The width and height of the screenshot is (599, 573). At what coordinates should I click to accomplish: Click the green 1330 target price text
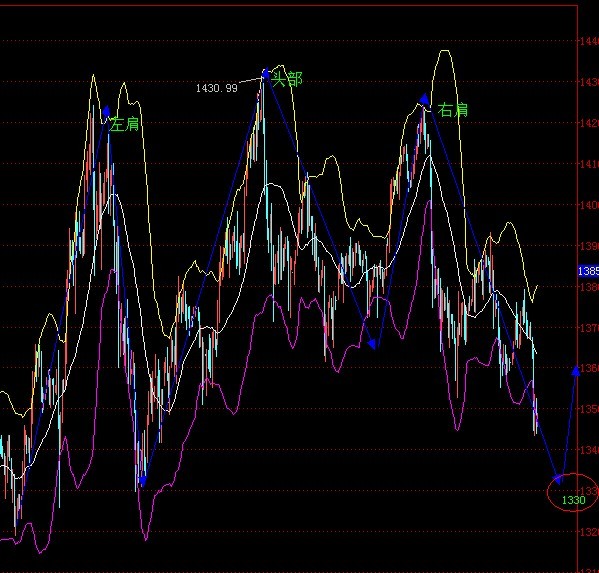pyautogui.click(x=574, y=500)
